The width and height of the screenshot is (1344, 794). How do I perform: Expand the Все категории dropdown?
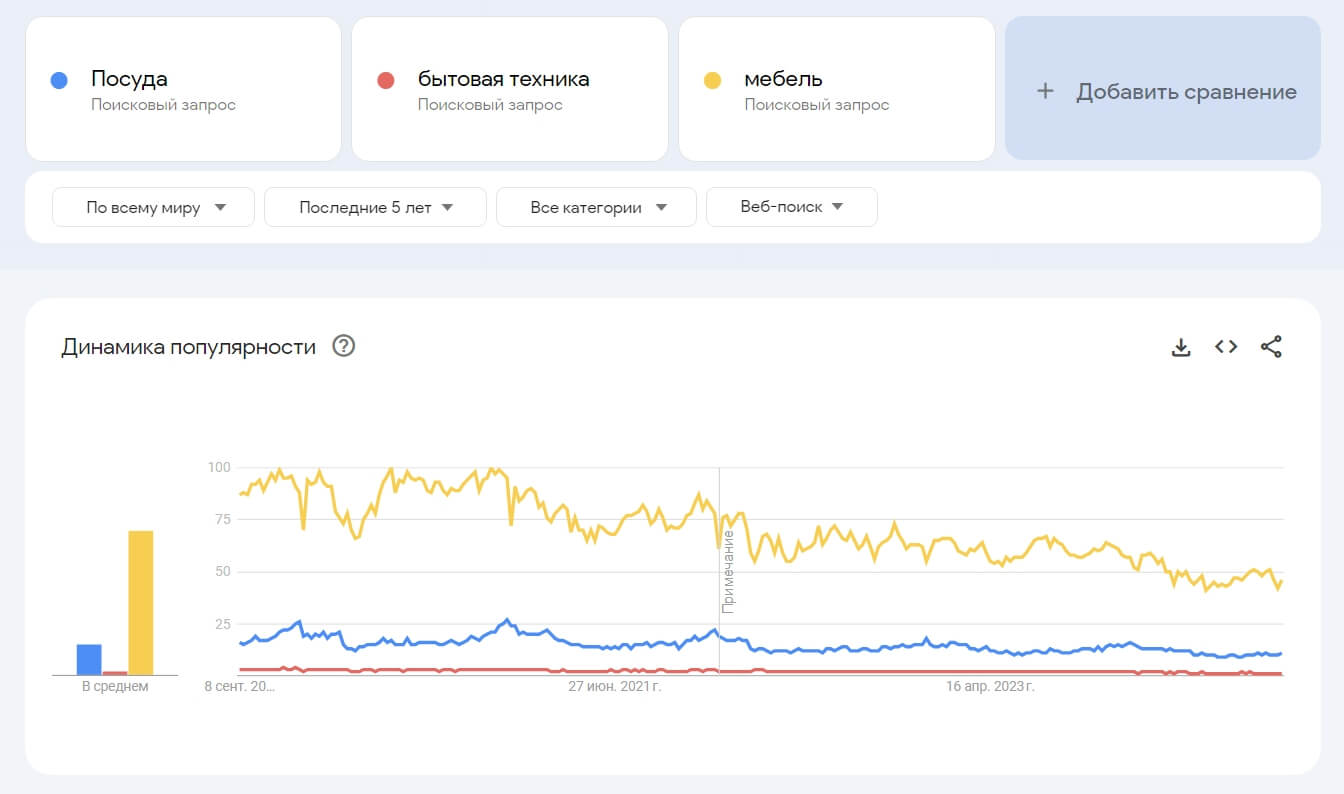tap(596, 208)
